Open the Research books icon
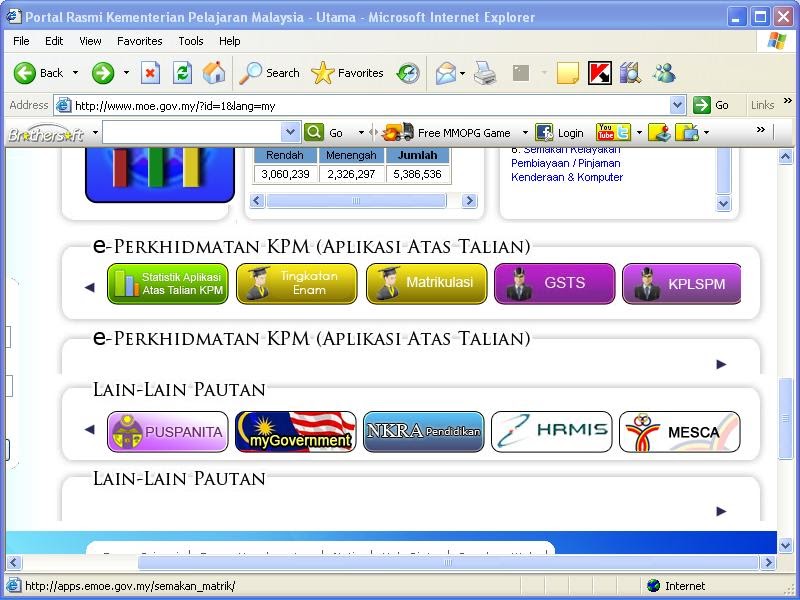The height and width of the screenshot is (600, 800). (x=631, y=73)
